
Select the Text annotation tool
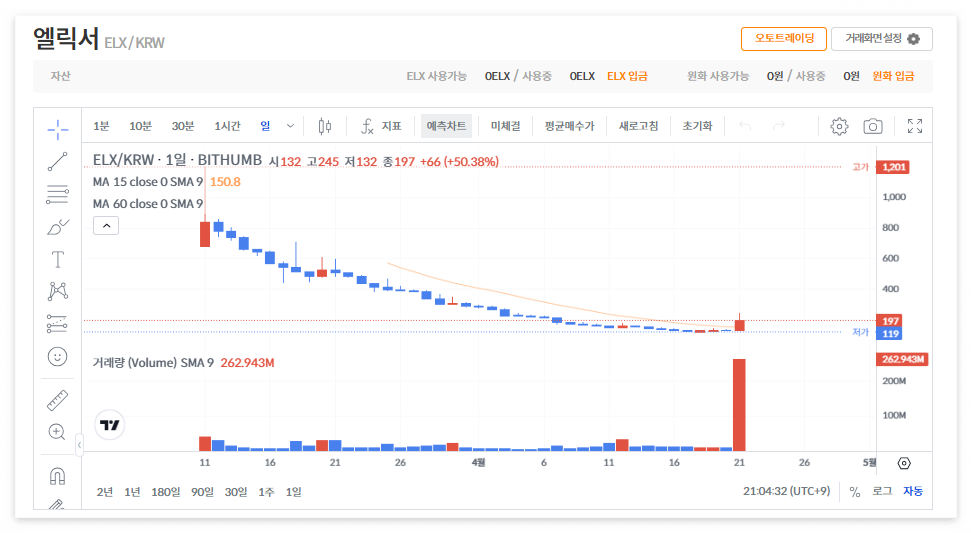(58, 259)
